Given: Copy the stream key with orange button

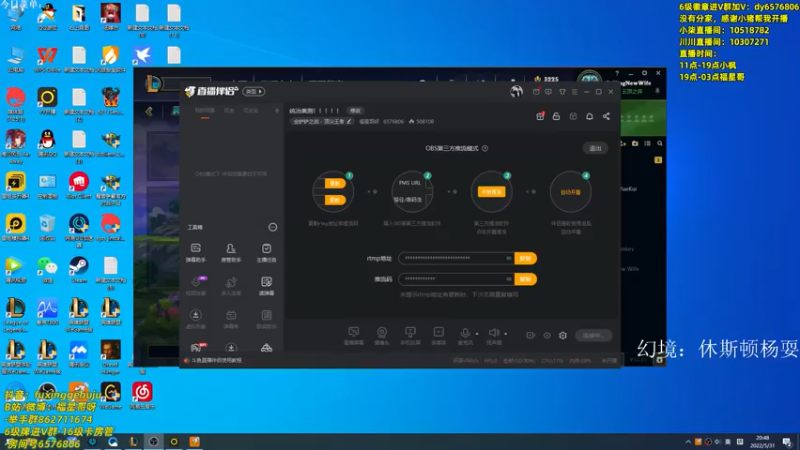Looking at the screenshot, I should [526, 279].
